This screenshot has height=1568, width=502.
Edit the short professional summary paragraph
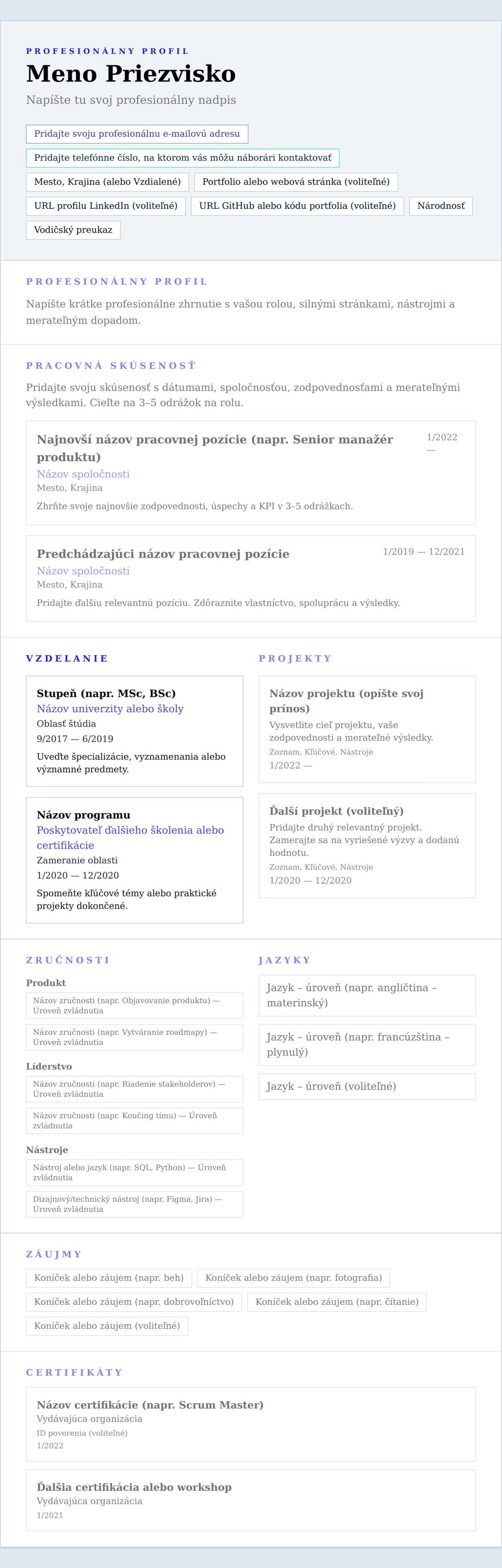click(240, 312)
